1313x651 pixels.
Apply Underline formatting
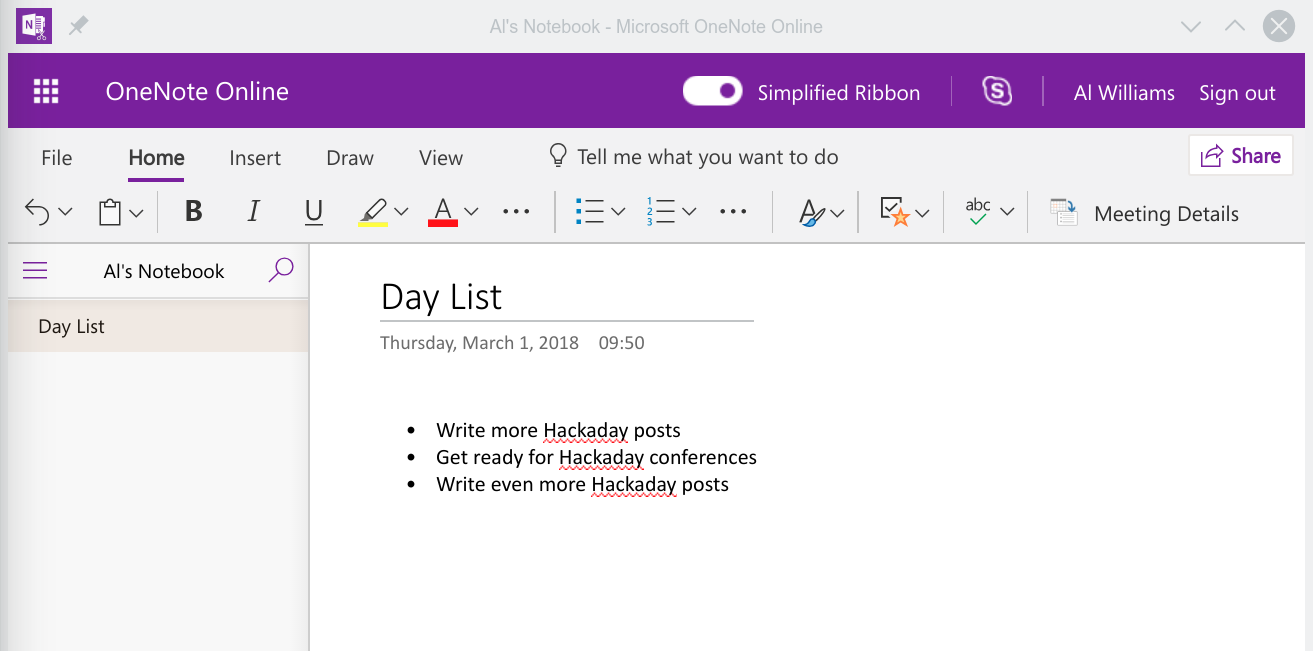(314, 212)
